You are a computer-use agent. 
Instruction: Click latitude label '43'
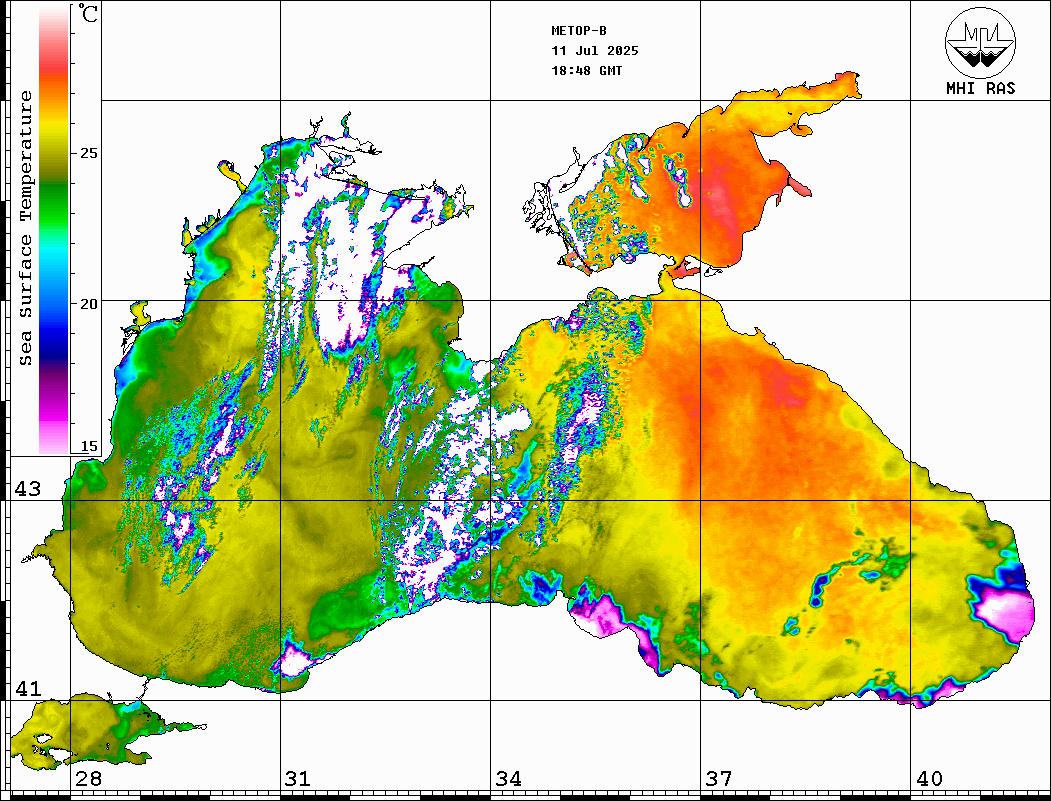28,489
